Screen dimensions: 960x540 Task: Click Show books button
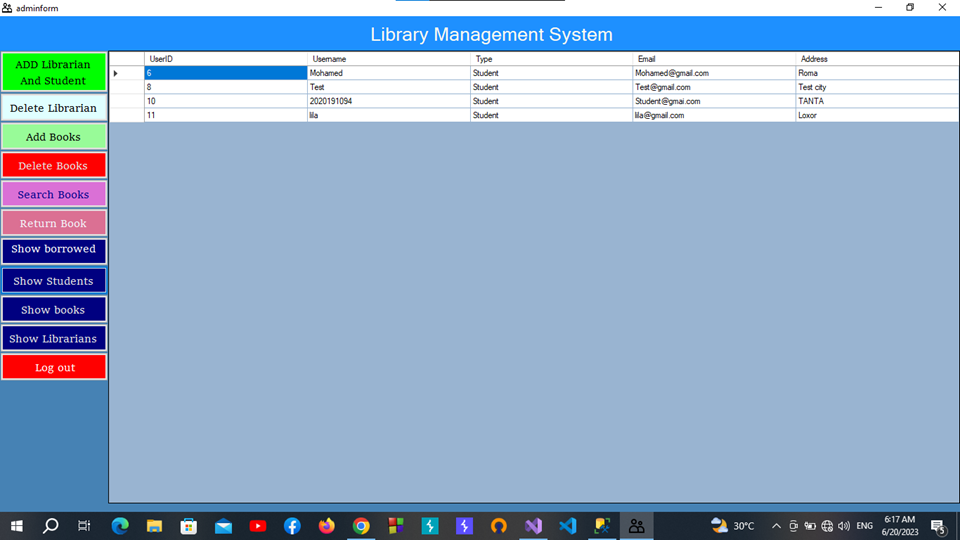[x=53, y=309]
